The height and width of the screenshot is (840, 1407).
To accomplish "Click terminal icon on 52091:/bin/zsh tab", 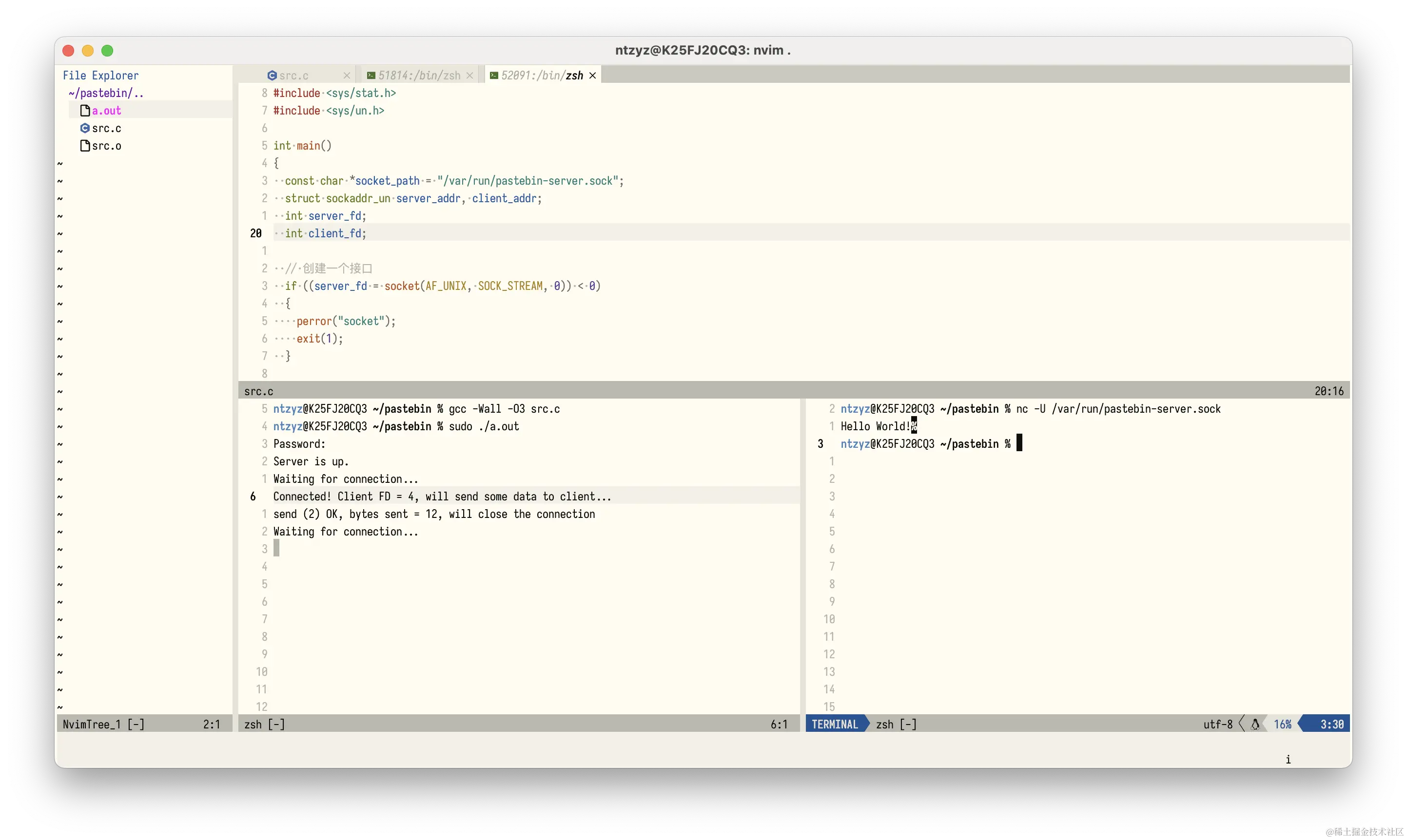I will coord(494,76).
